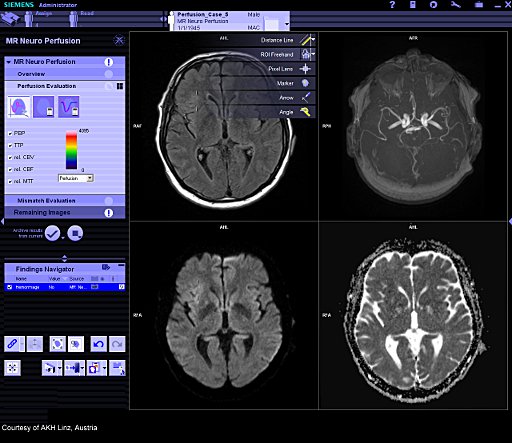Open the Perfusion color palette dropdown
This screenshot has height=443, width=512.
pos(76,178)
